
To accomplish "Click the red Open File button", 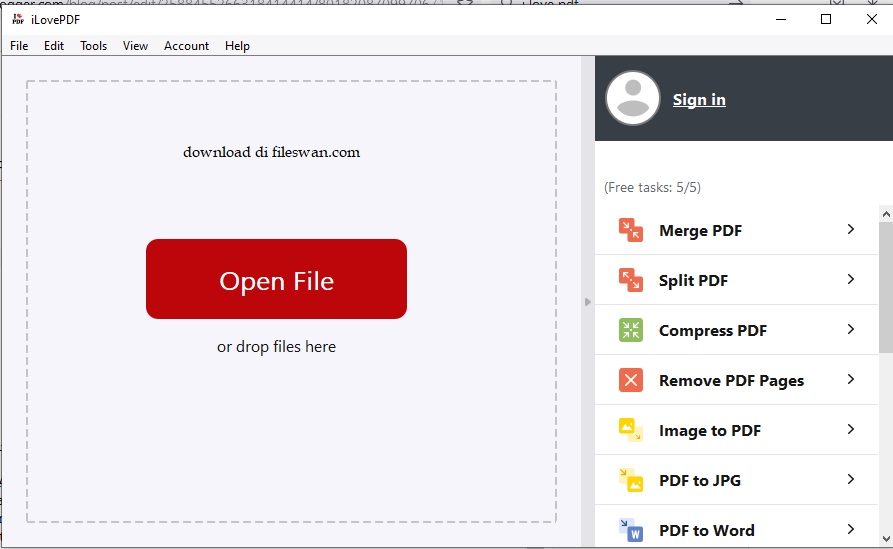I will pyautogui.click(x=276, y=279).
